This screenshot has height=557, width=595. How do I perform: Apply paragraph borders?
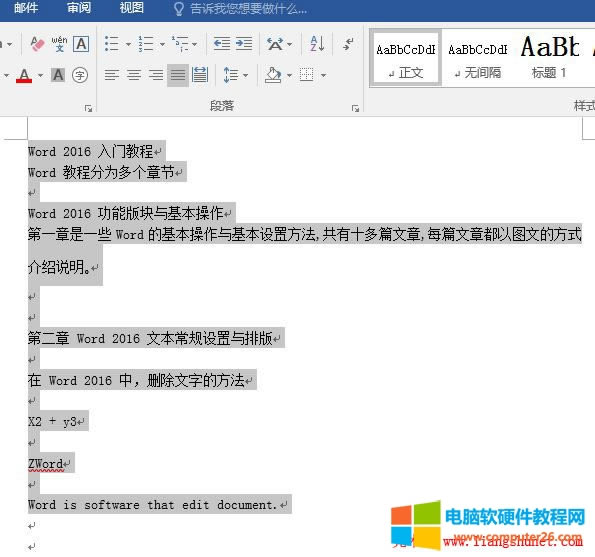tap(307, 75)
